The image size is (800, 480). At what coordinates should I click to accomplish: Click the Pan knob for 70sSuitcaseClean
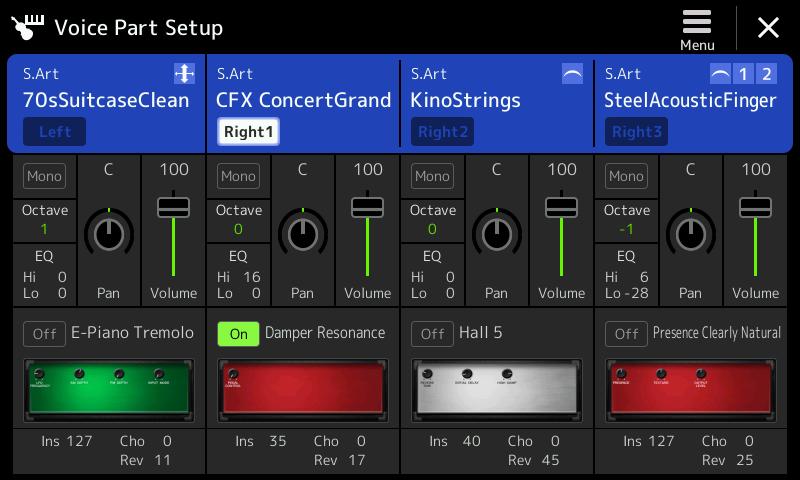click(109, 234)
